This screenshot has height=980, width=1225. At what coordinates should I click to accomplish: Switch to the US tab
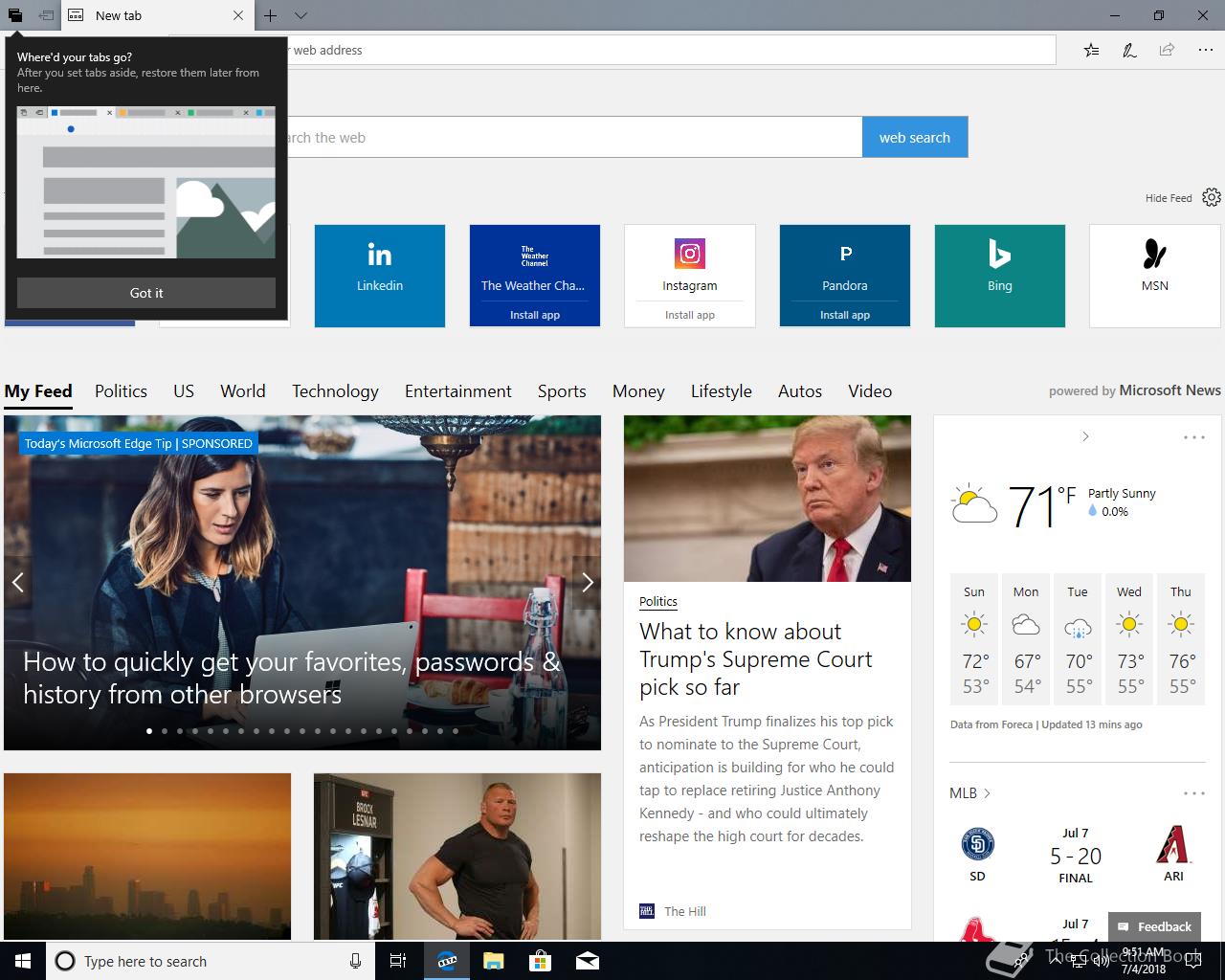(184, 391)
